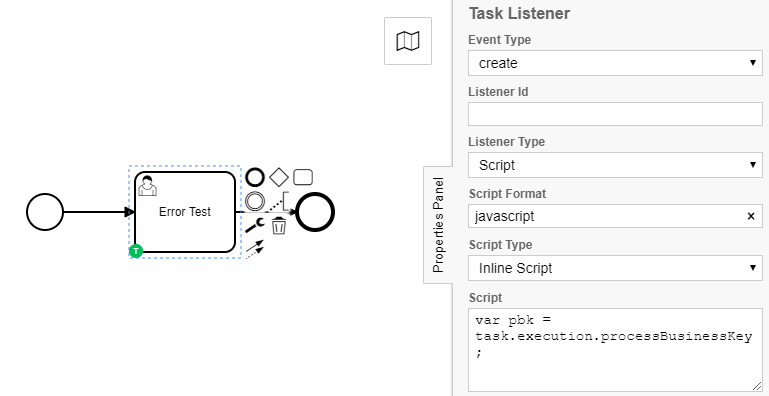The image size is (769, 396).
Task: Append intermediate event double circle
Action: click(x=255, y=201)
